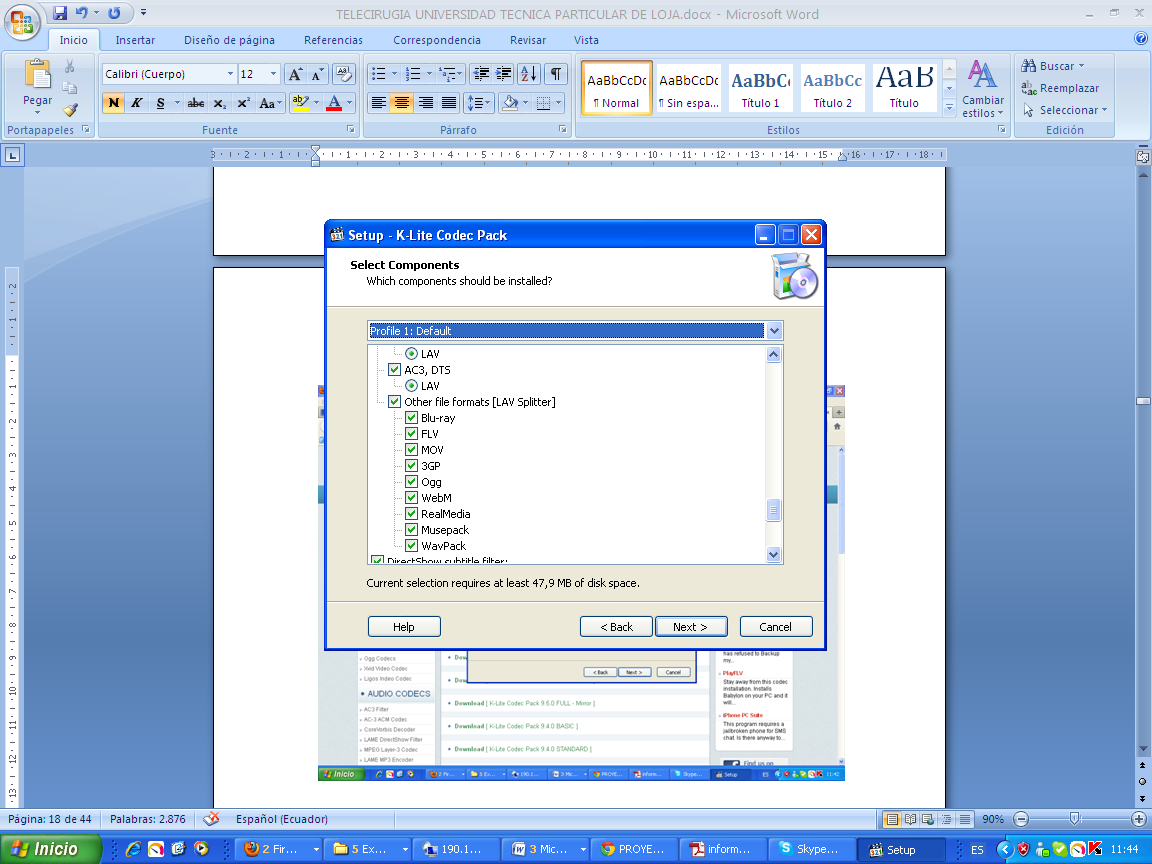Center the paragraph text
This screenshot has width=1152, height=864.
click(x=402, y=103)
